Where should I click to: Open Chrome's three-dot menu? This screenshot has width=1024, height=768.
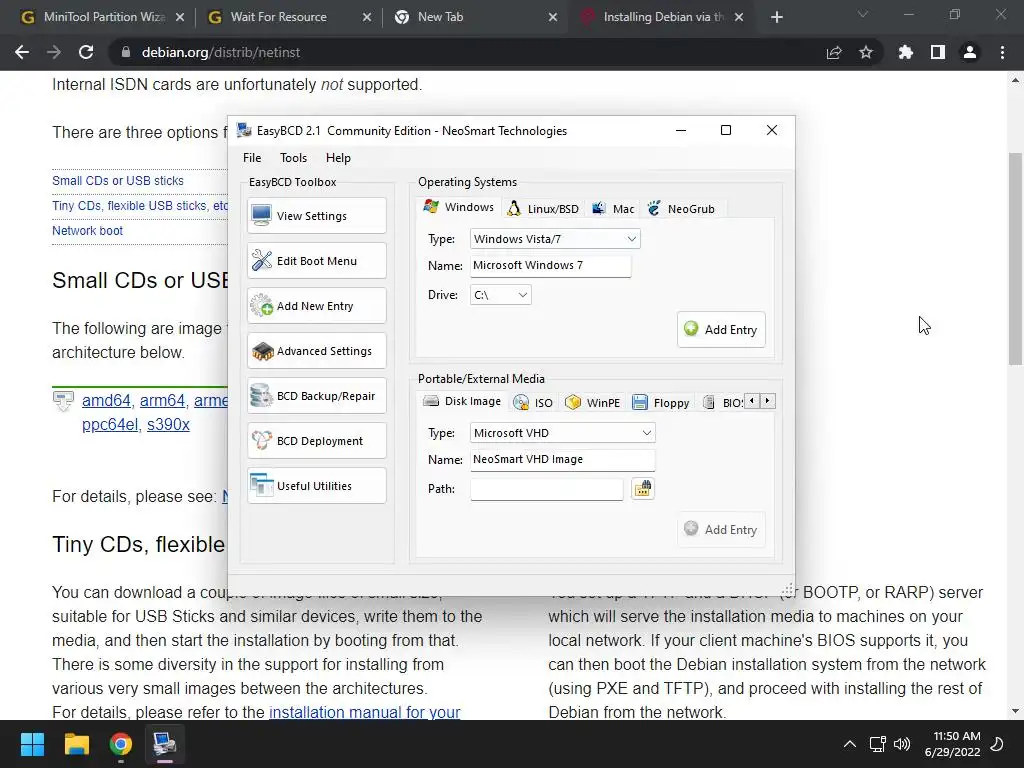point(1002,52)
